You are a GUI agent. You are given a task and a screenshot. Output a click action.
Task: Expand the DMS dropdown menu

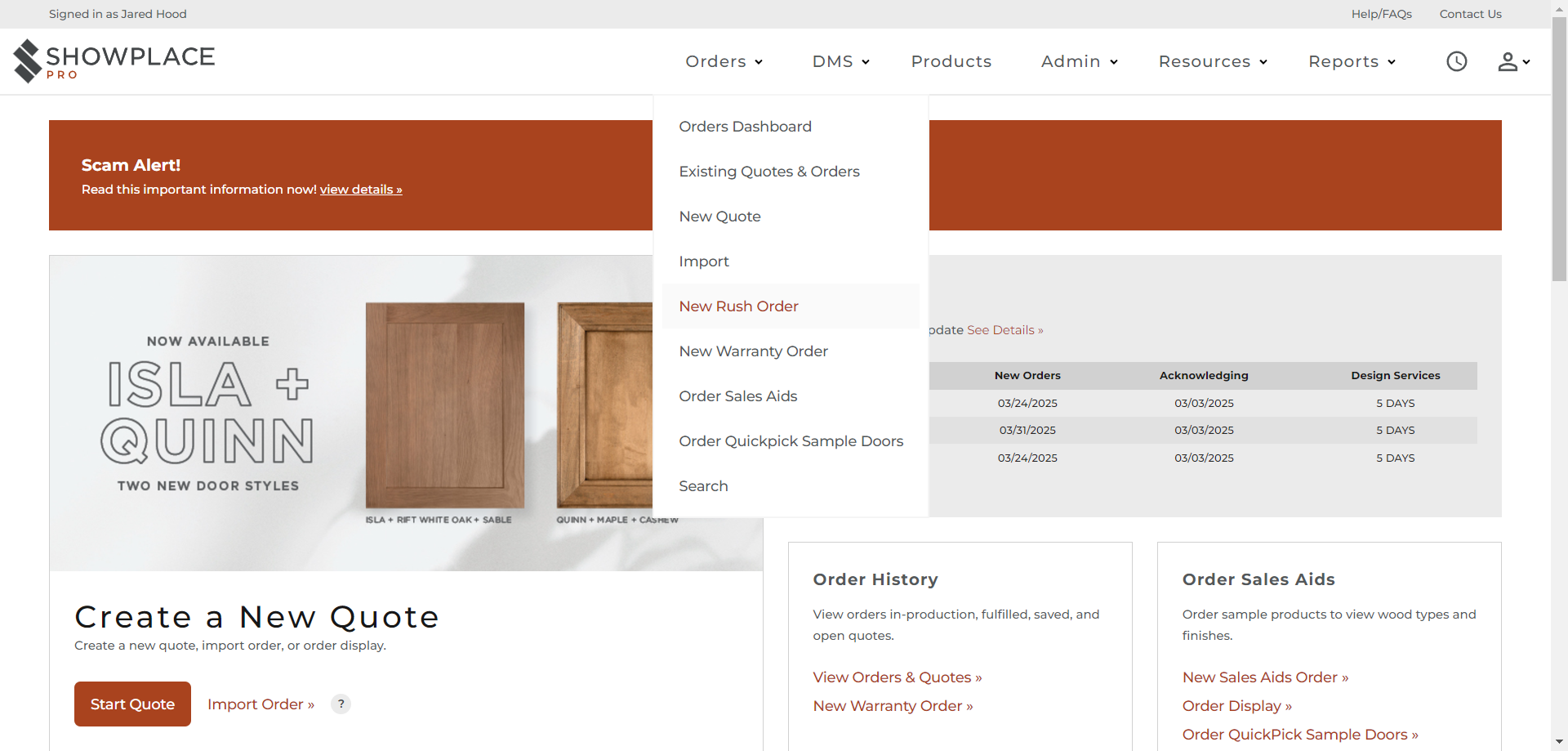(841, 61)
